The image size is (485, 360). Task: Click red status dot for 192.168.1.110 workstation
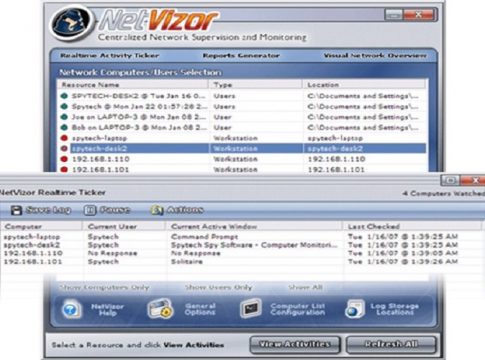(x=64, y=159)
